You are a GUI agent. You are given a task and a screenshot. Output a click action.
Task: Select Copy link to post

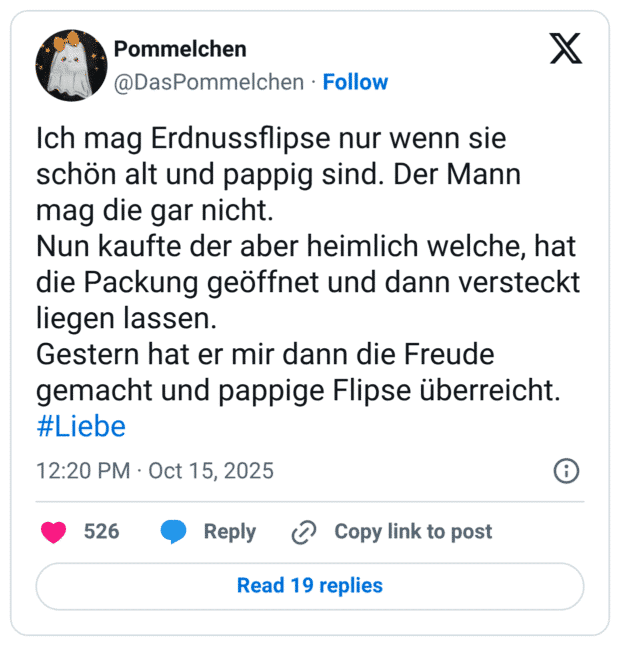click(413, 532)
